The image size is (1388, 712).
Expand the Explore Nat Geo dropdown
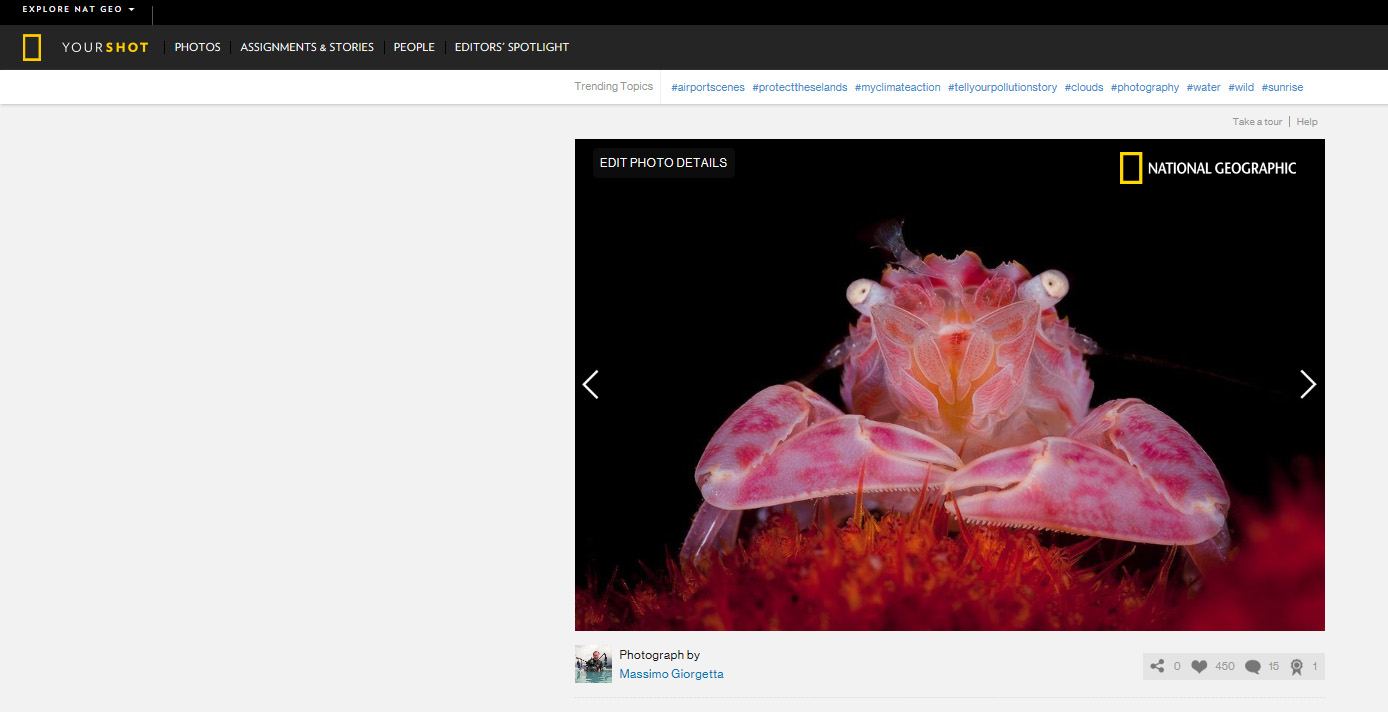78,9
